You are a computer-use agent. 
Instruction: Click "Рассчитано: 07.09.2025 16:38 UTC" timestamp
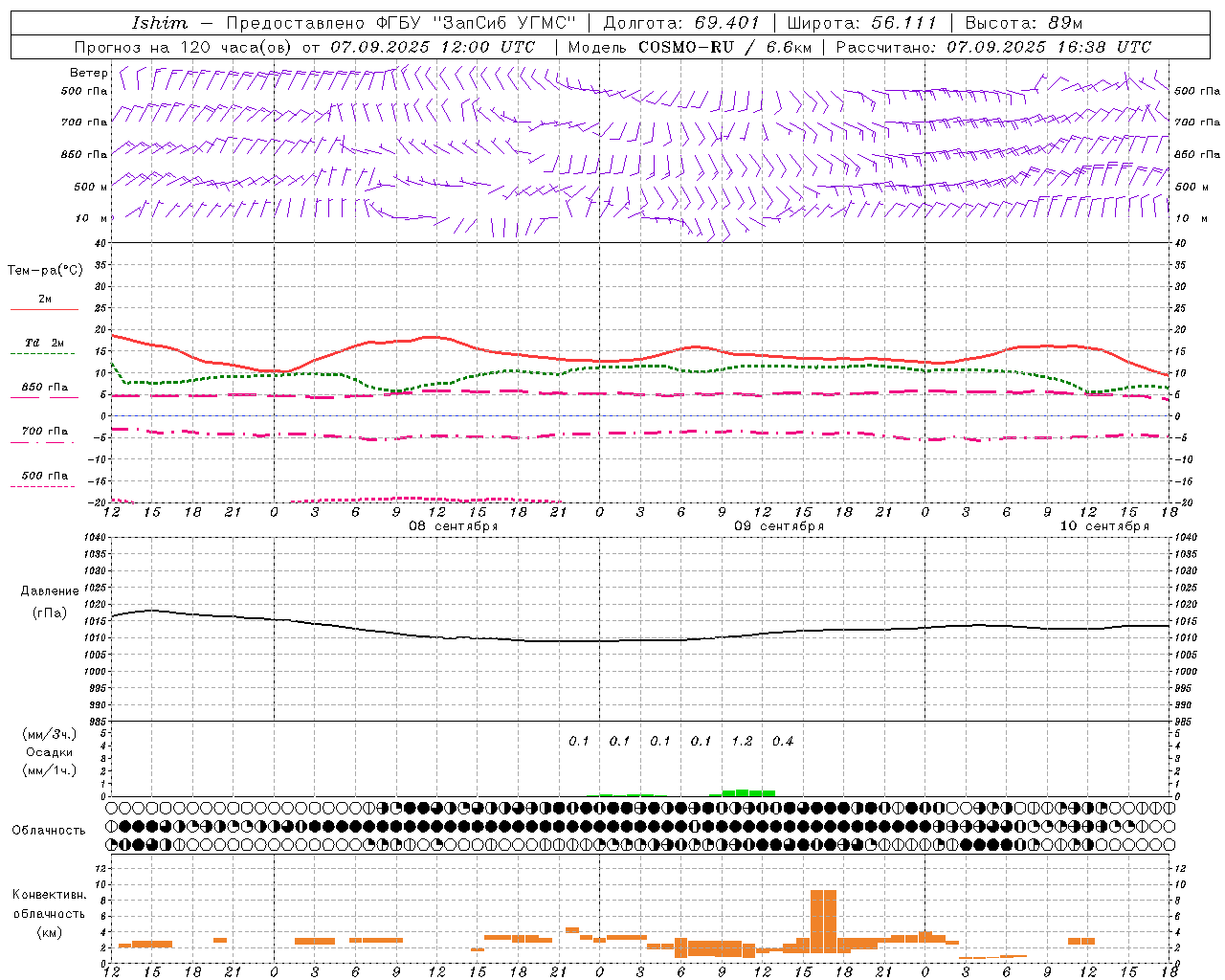993,47
